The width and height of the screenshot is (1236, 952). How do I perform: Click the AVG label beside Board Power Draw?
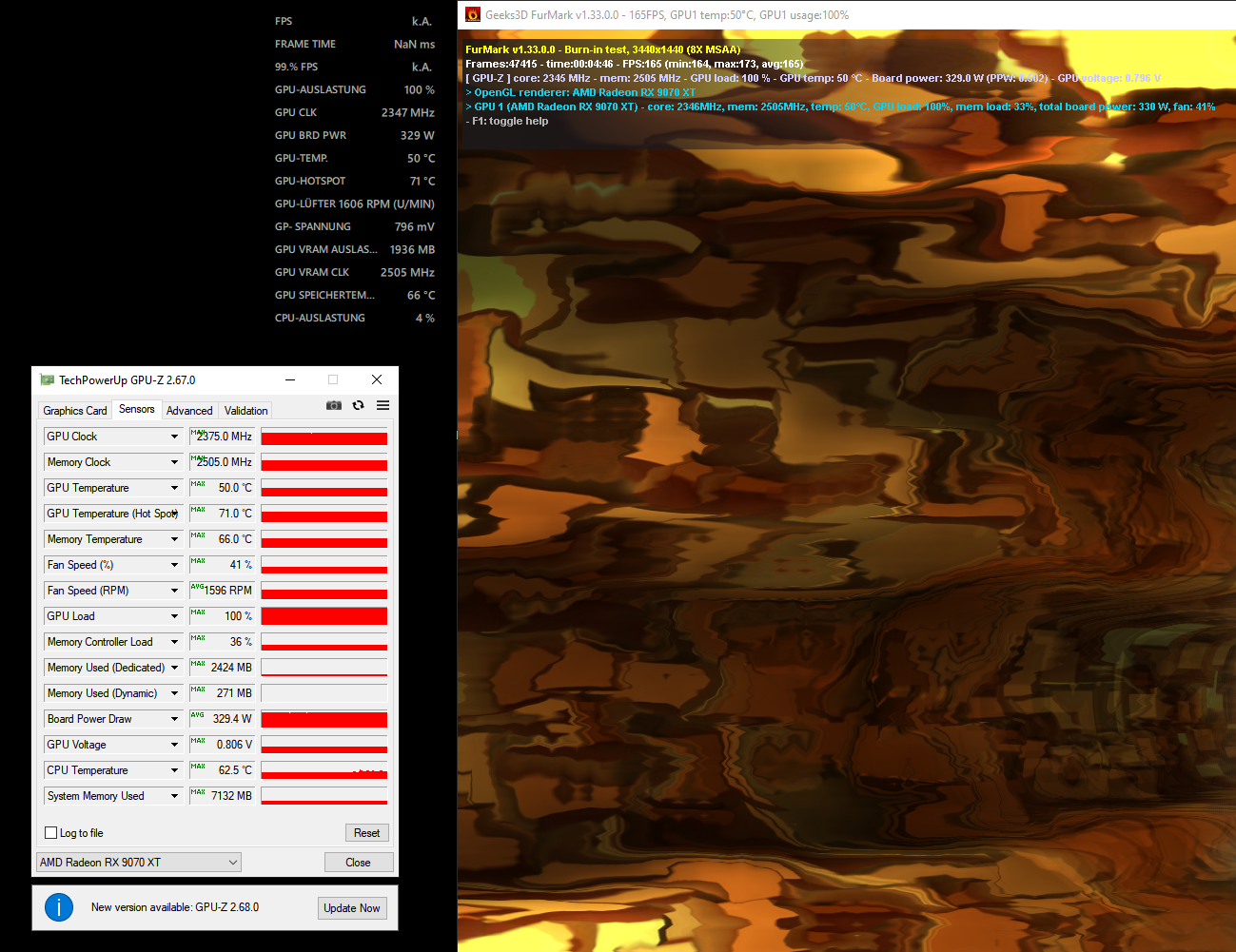[196, 715]
